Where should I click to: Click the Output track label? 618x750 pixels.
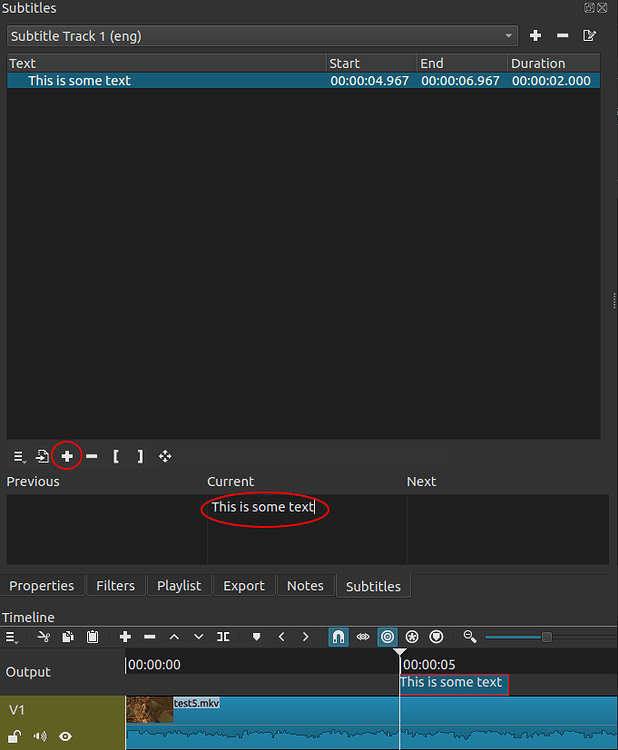28,672
